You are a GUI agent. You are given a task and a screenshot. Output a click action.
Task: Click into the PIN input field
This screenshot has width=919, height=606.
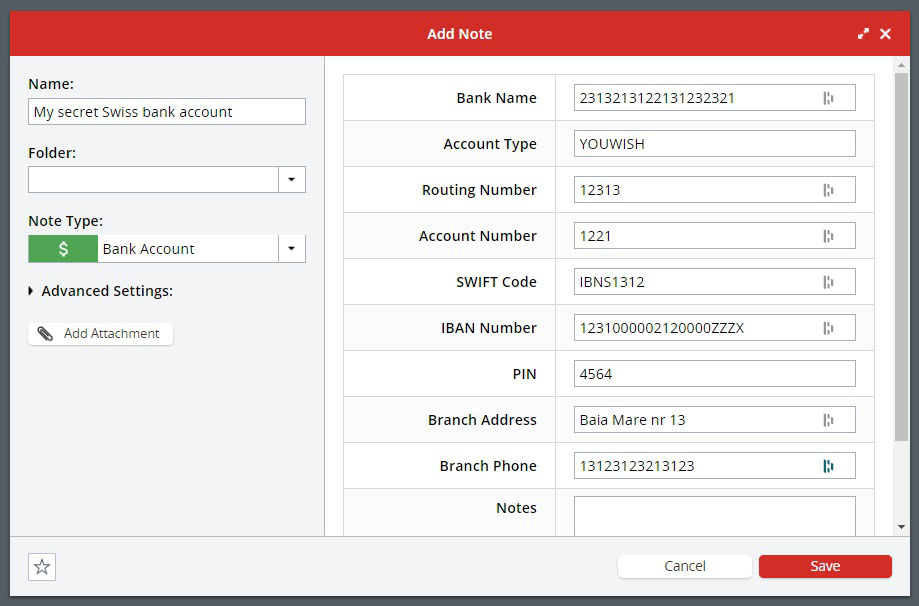[714, 374]
